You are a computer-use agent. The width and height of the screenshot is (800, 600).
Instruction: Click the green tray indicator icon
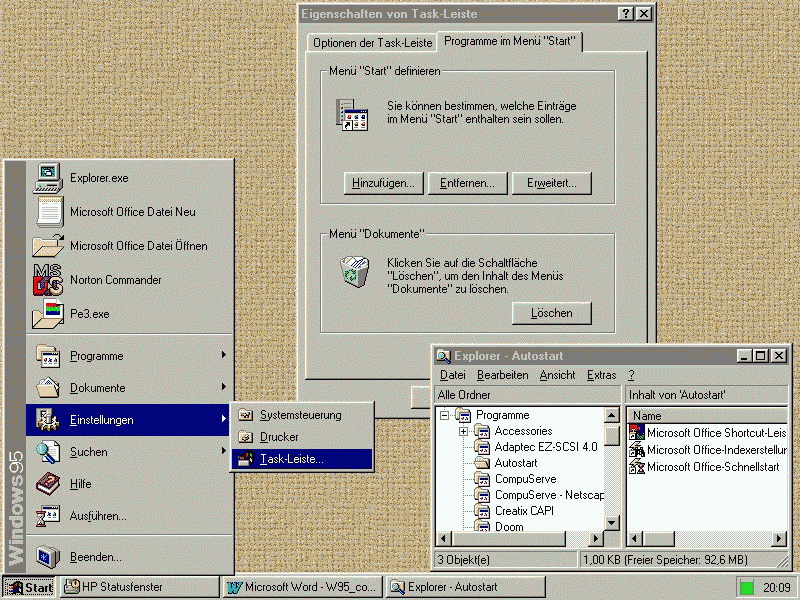point(746,588)
